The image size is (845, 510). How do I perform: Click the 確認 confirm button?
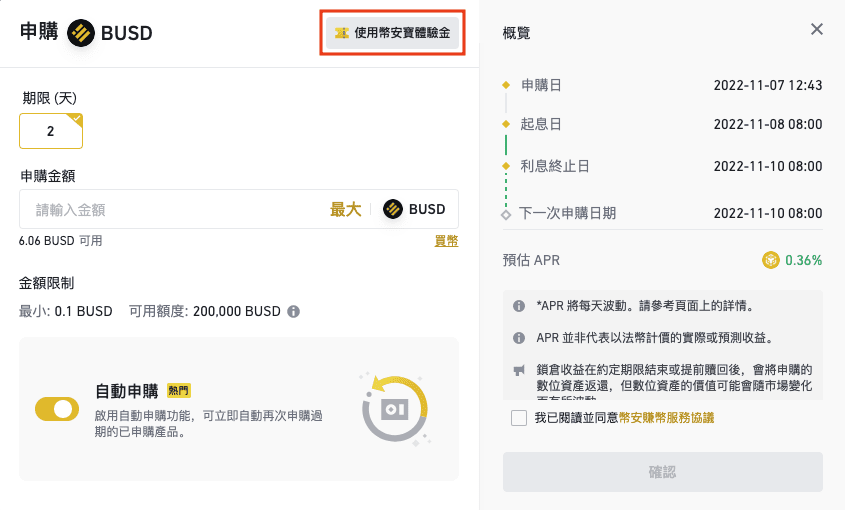pyautogui.click(x=662, y=472)
